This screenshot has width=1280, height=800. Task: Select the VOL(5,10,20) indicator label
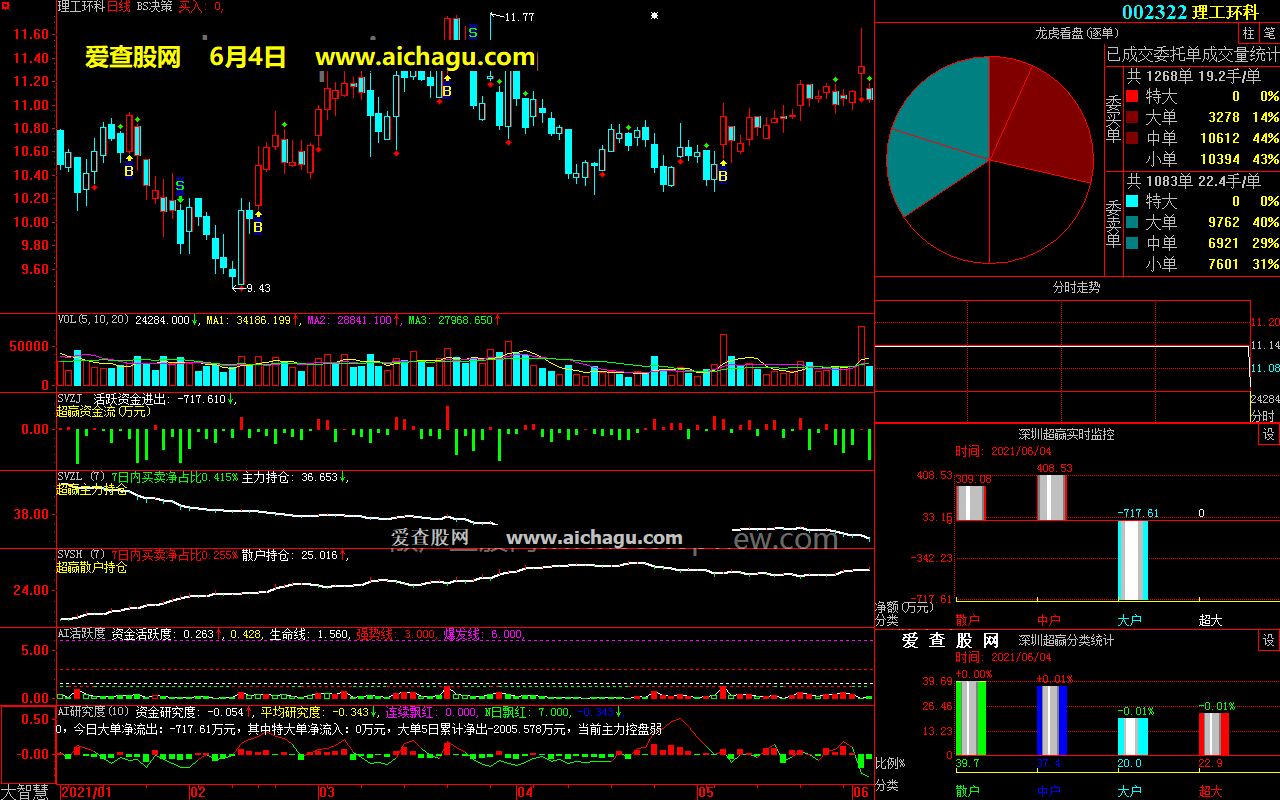click(94, 320)
